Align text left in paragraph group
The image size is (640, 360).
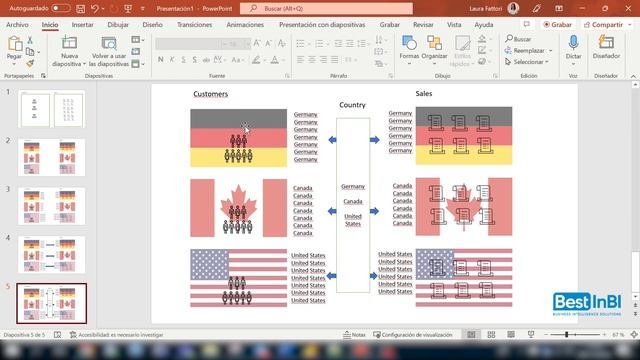pyautogui.click(x=300, y=60)
